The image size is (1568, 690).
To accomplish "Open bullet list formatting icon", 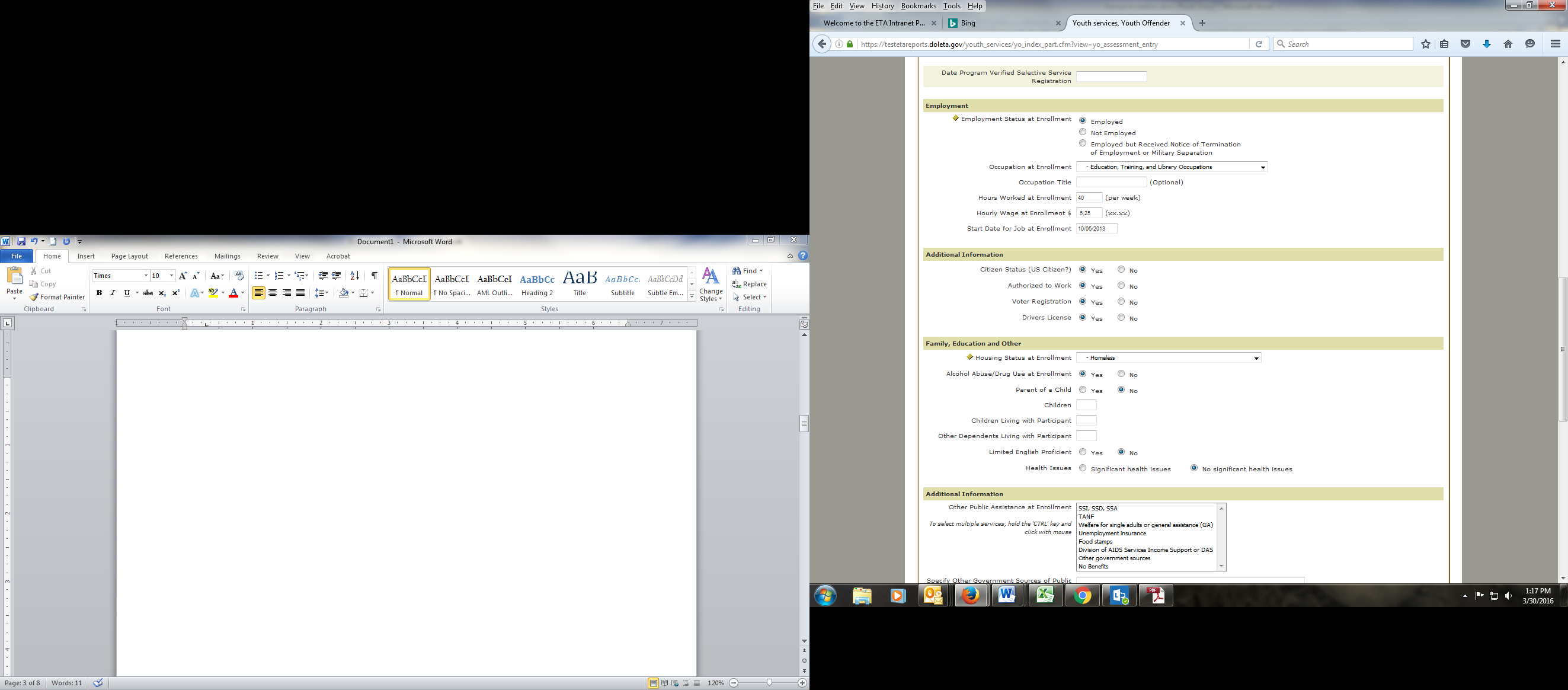I will 259,276.
